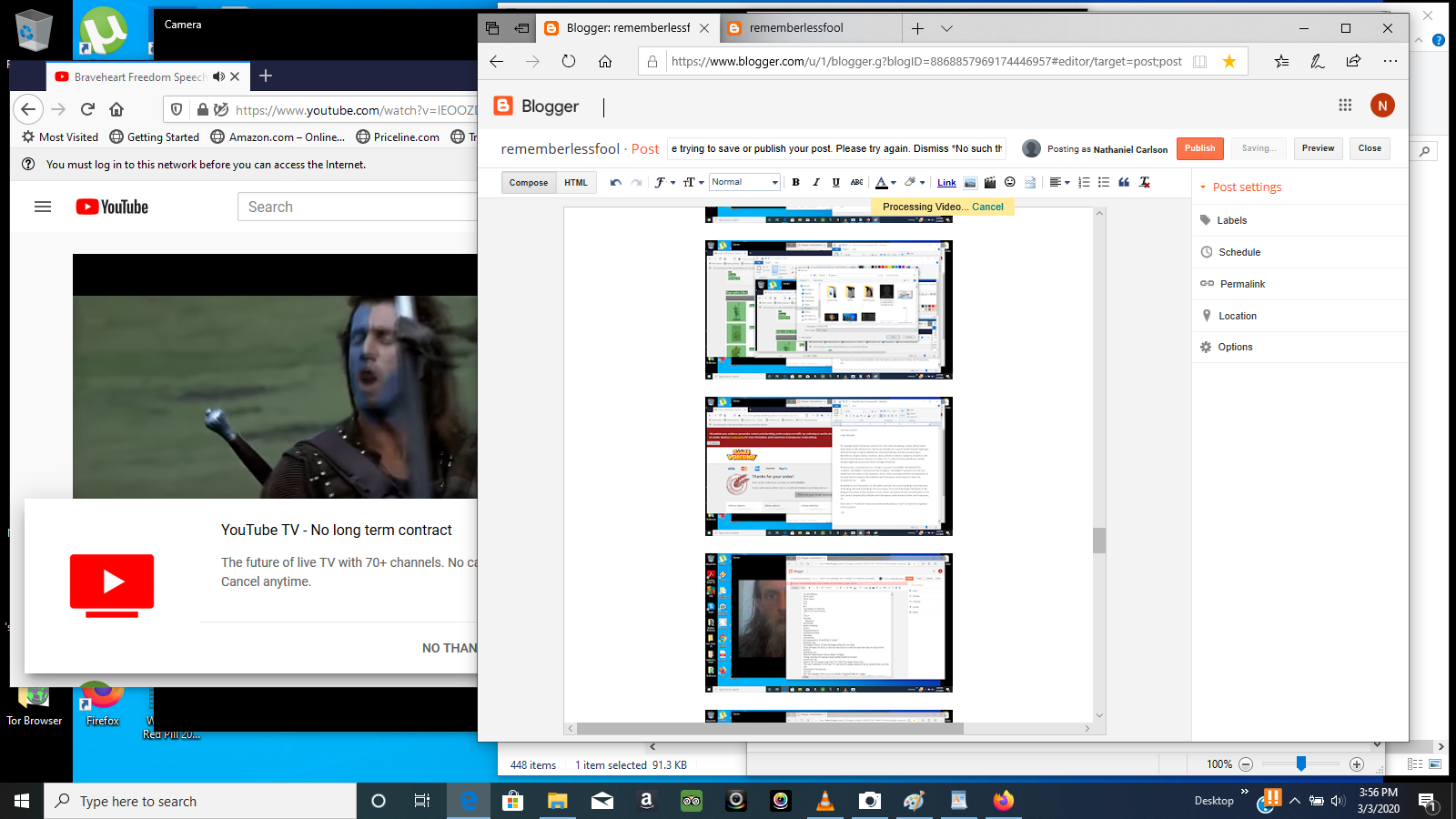The image size is (1456, 819).
Task: Open new tab in Firefox
Action: [x=266, y=76]
